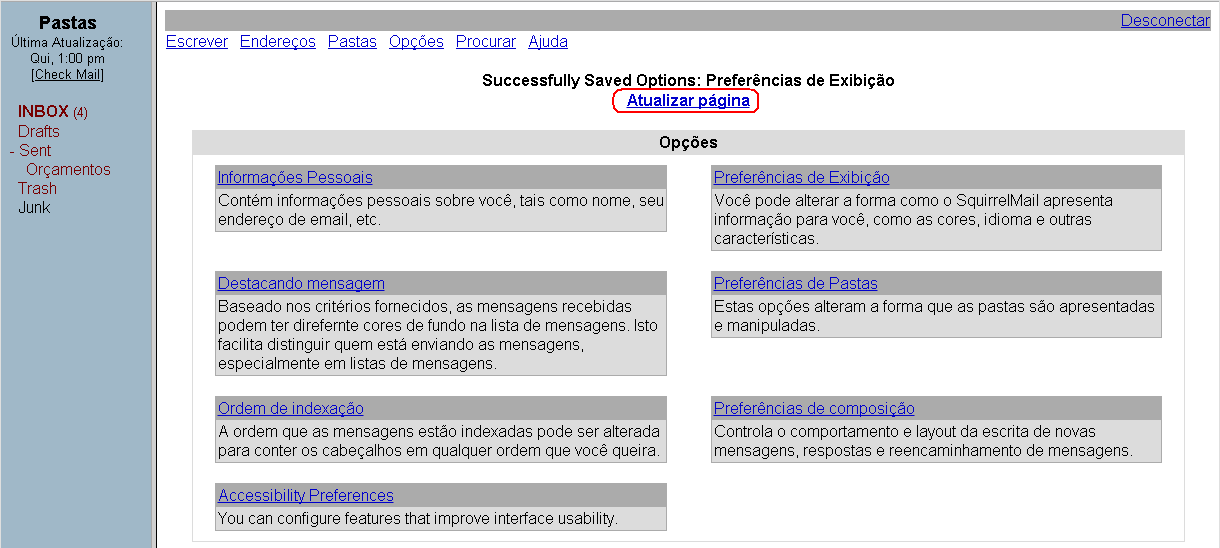Open Ordem de indexação settings
The image size is (1220, 548).
pyautogui.click(x=291, y=409)
